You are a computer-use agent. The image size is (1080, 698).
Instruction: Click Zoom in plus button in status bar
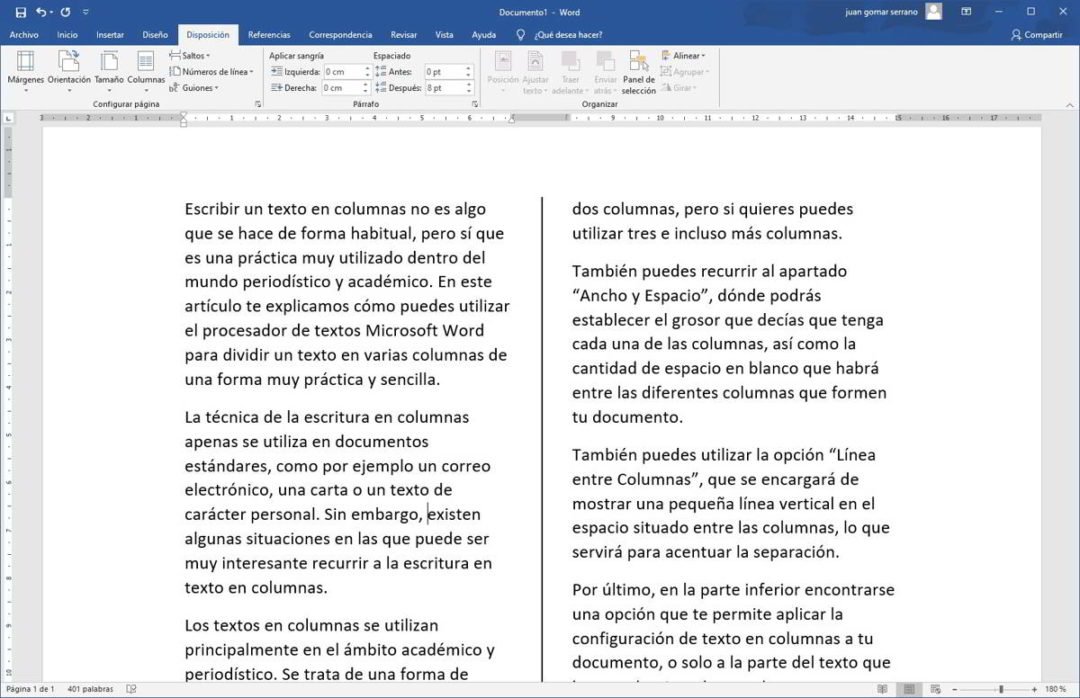pos(1034,689)
